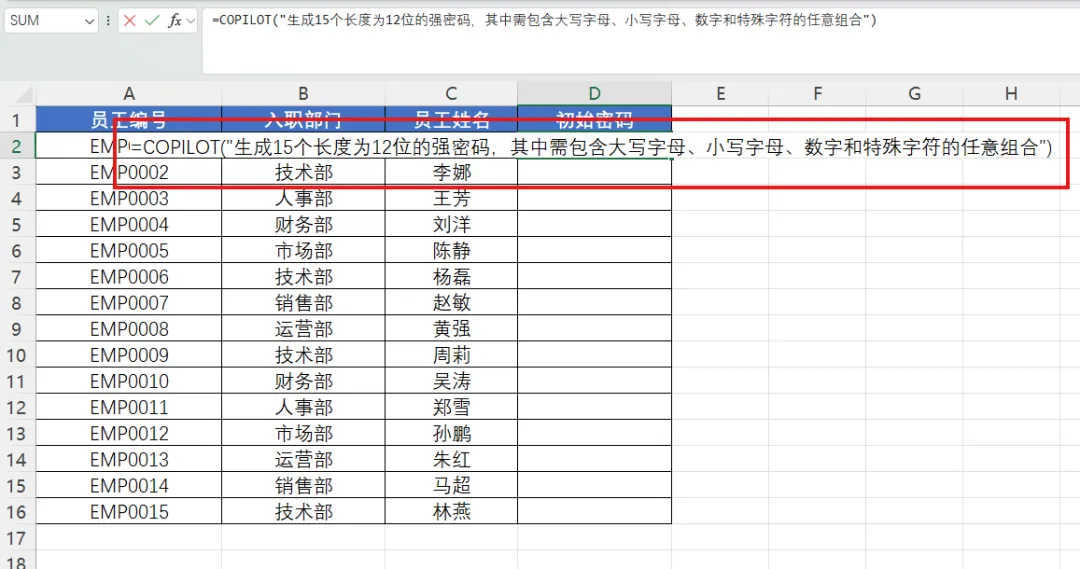Click name cell 孙鹏
The height and width of the screenshot is (569, 1080).
tap(451, 433)
